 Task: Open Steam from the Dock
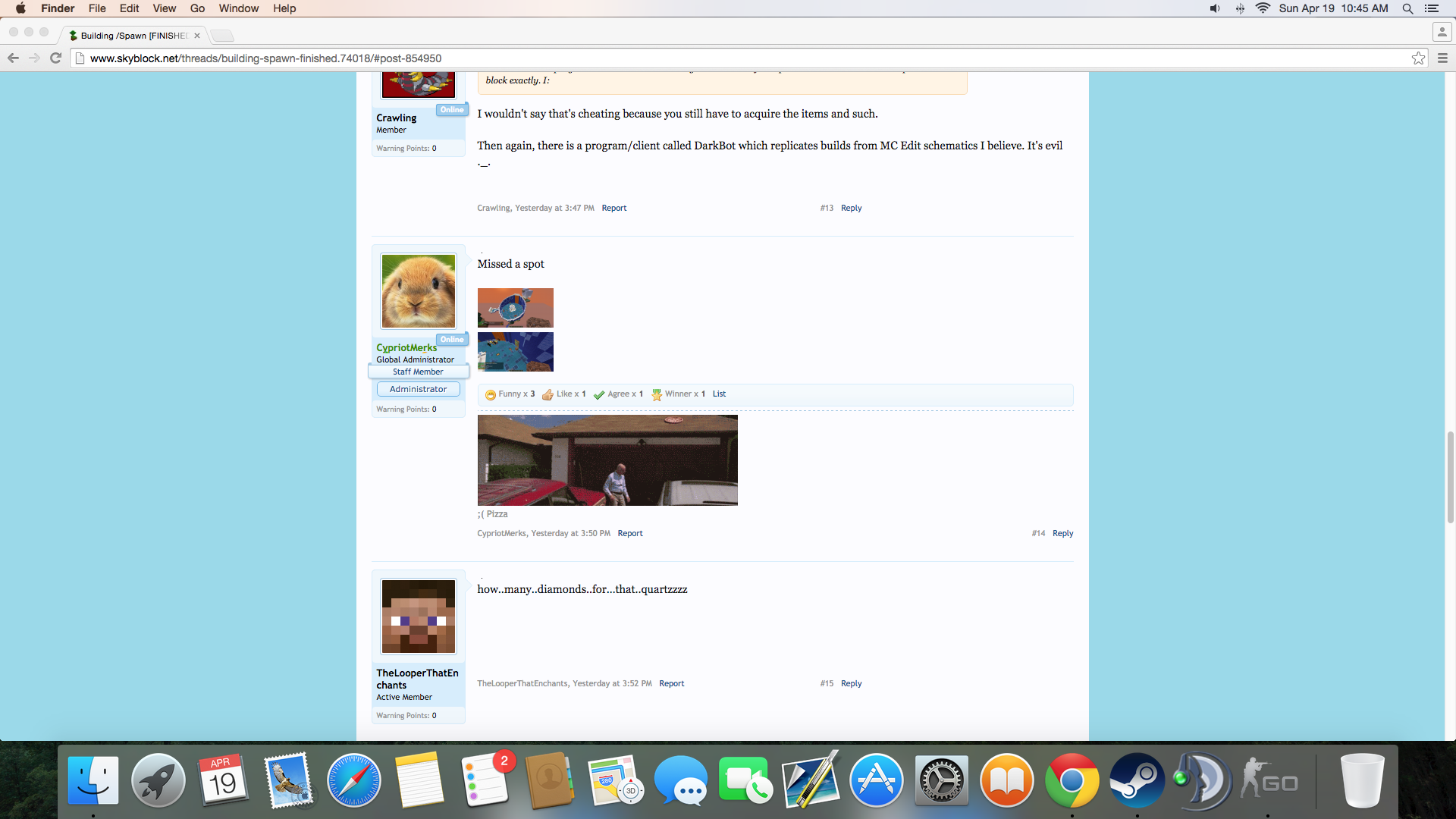(1137, 780)
